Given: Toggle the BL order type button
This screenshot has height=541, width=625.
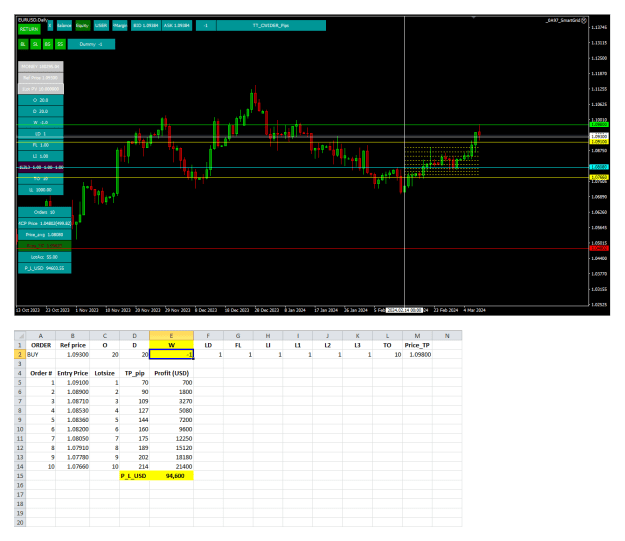Looking at the screenshot, I should [23, 44].
